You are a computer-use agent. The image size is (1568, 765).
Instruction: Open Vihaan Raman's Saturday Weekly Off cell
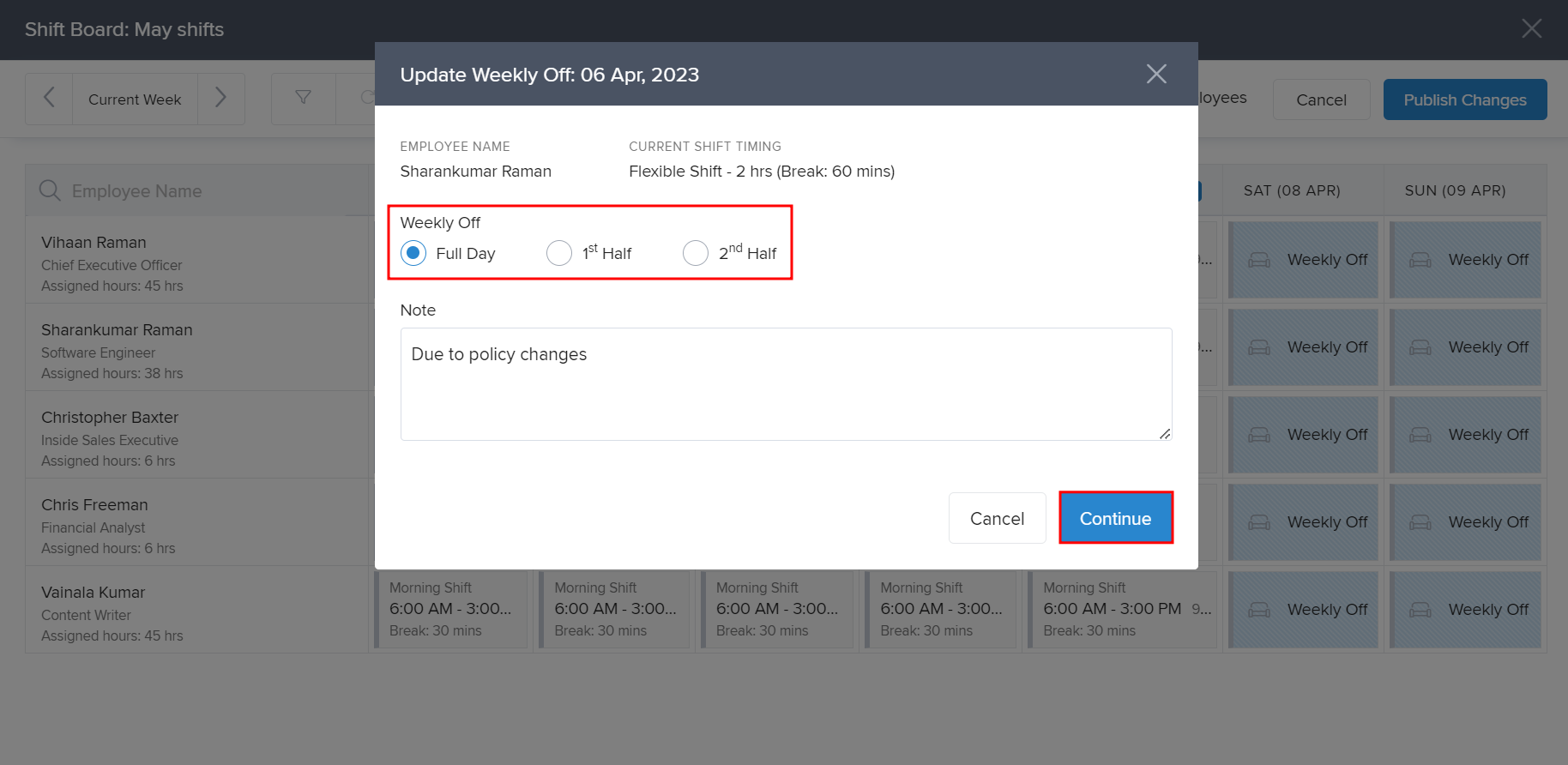click(x=1303, y=260)
